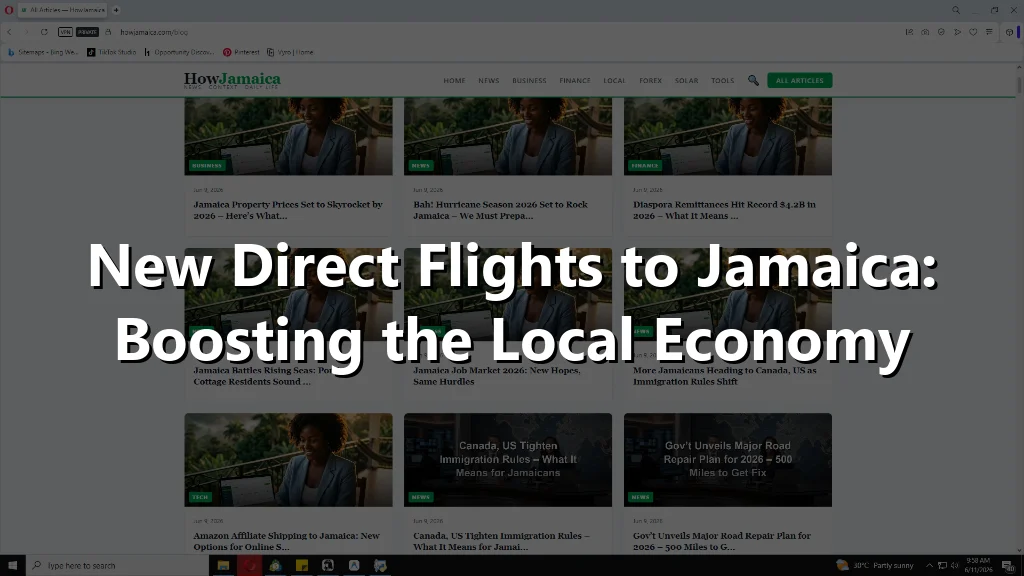Show hidden system tray icons
Viewport: 1024px width, 576px height.
929,566
